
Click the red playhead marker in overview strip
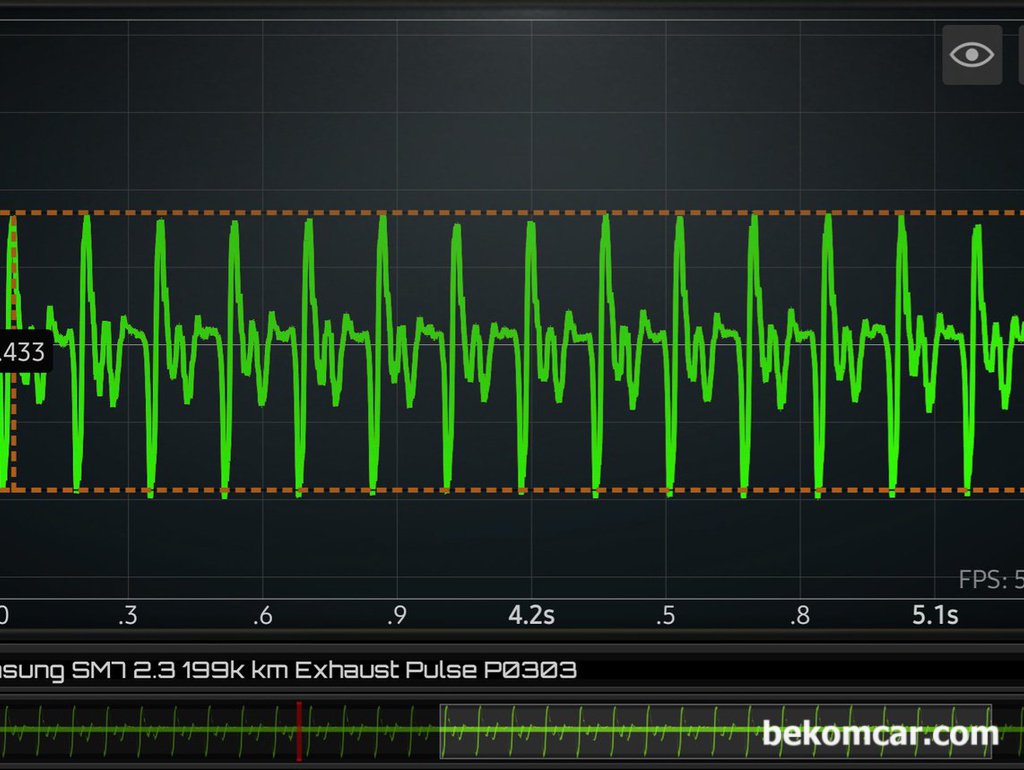[298, 733]
